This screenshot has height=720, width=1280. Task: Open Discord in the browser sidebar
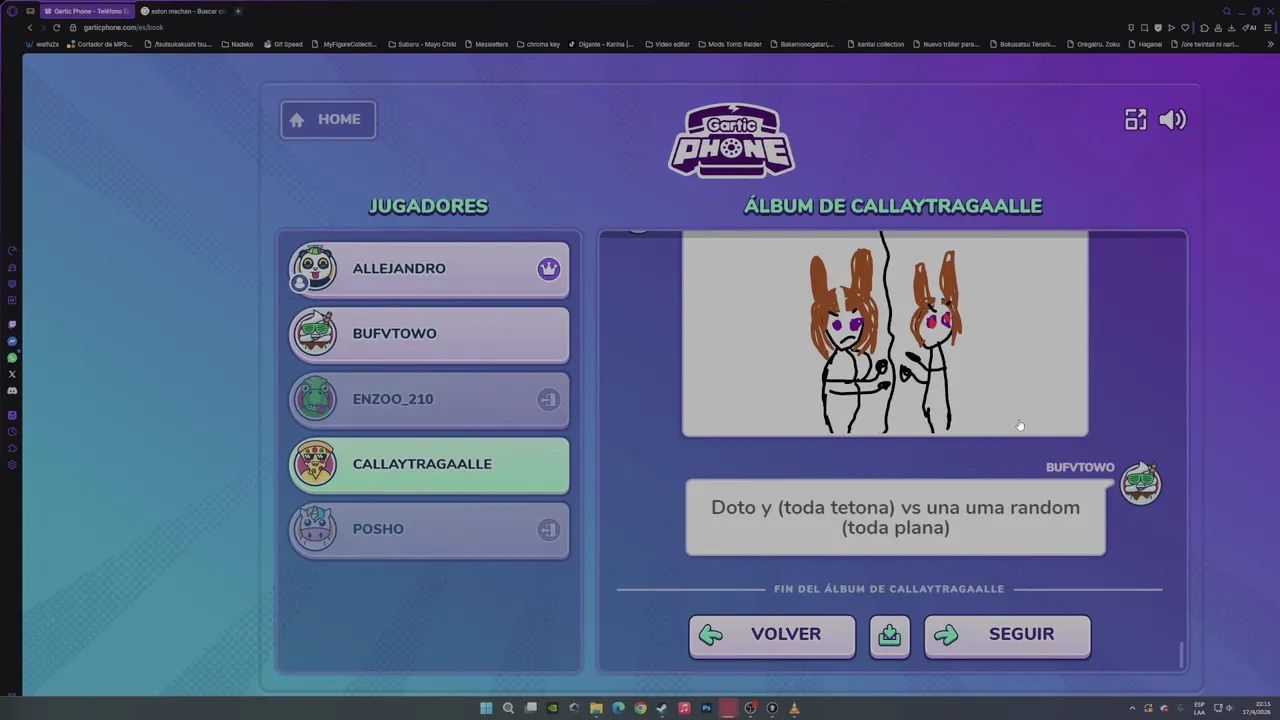click(x=12, y=390)
